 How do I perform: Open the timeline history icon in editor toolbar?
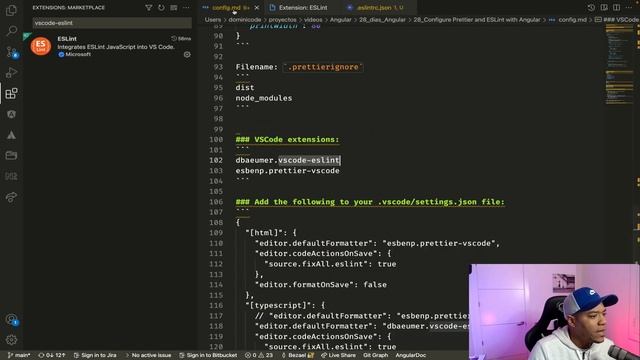591,8
